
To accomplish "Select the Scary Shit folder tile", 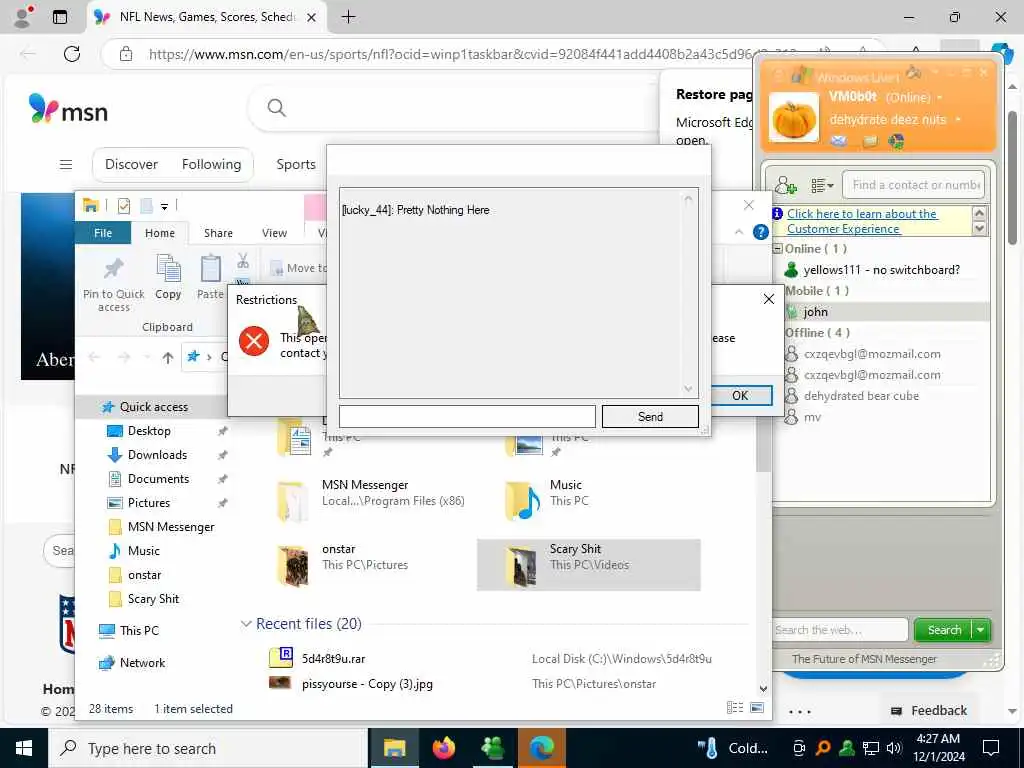I will (588, 565).
